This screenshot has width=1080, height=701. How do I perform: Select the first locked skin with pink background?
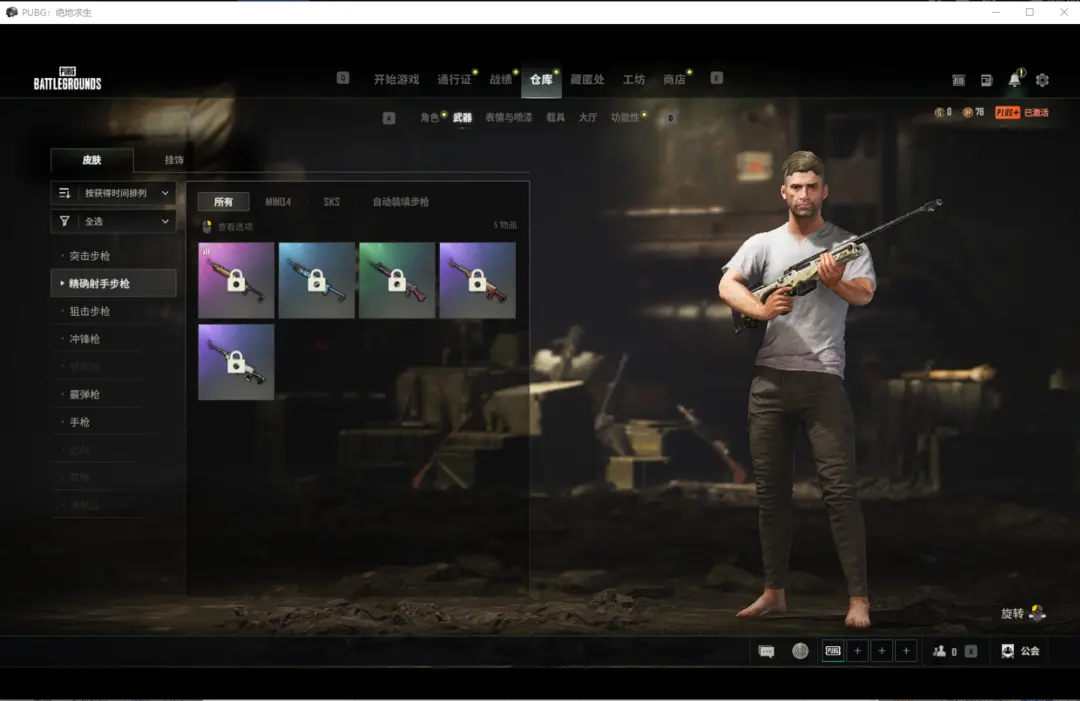click(x=236, y=280)
